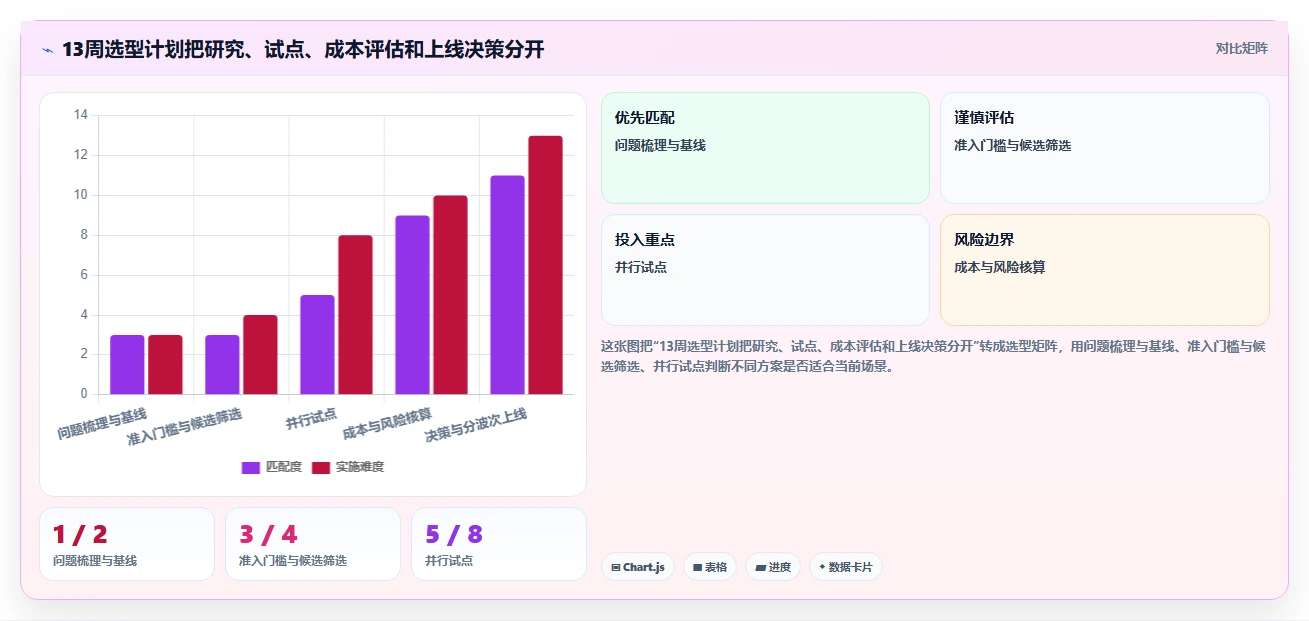This screenshot has height=621, width=1309.
Task: Click the 成本与风险核算 x-axis label
Action: coord(387,424)
